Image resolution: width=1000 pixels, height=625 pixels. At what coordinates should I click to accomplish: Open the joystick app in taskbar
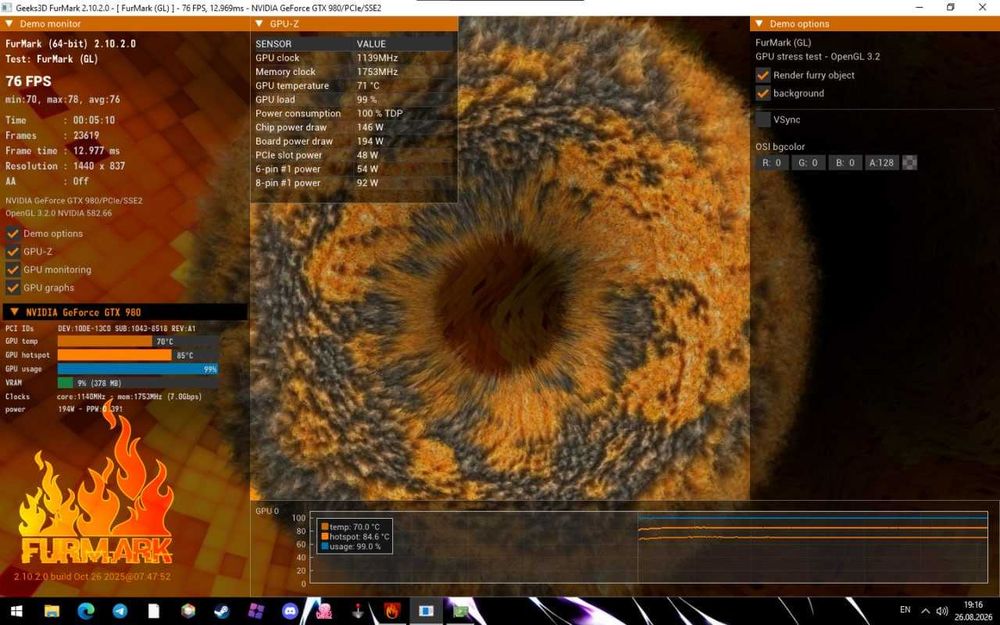(358, 611)
